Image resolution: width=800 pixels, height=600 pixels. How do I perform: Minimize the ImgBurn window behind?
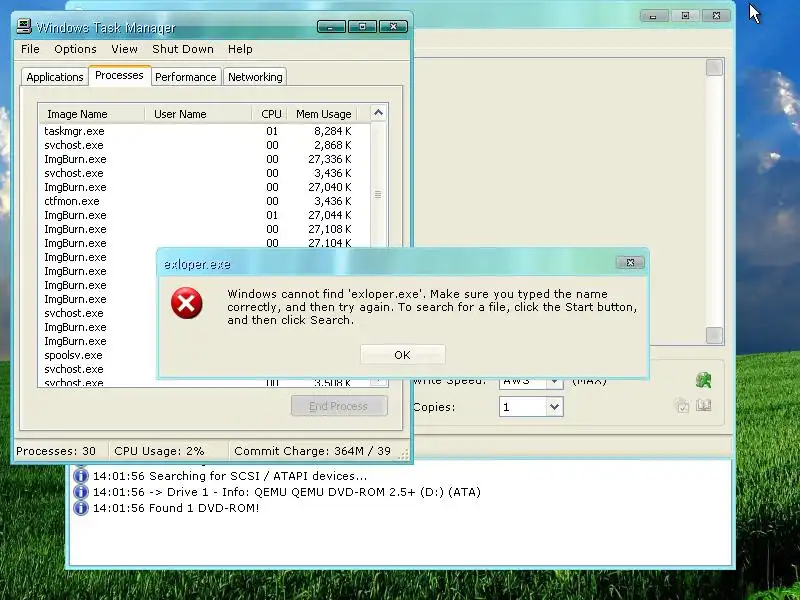[x=654, y=16]
